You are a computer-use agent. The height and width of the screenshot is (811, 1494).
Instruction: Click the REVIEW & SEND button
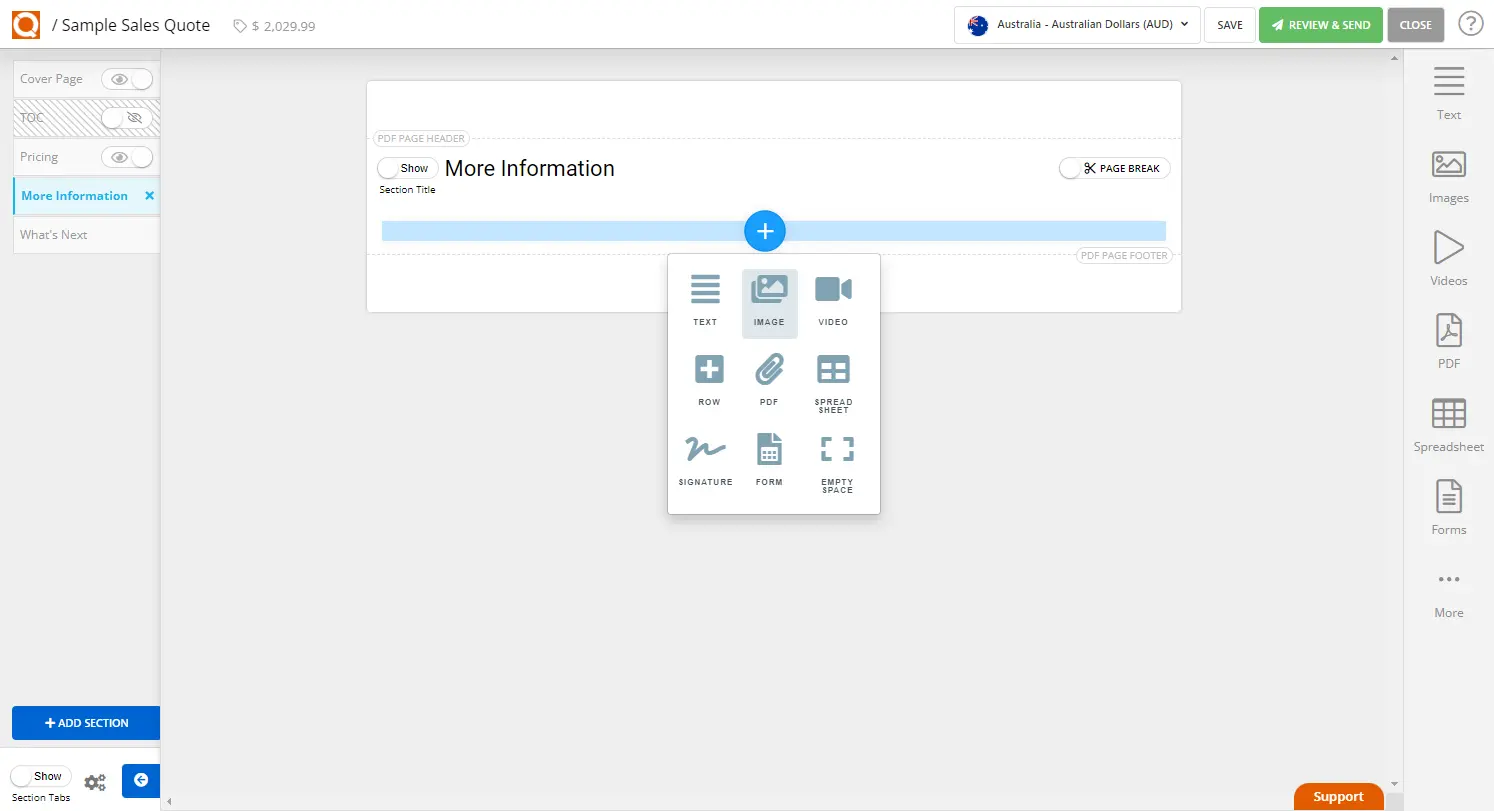[1320, 25]
